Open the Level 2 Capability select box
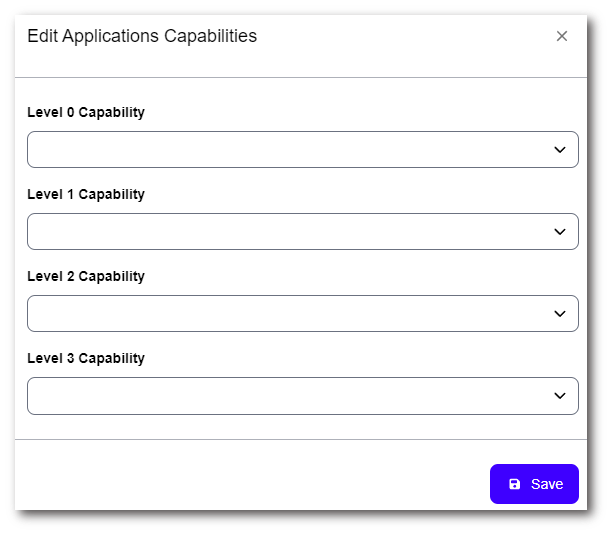The width and height of the screenshot is (612, 535). pyautogui.click(x=290, y=314)
